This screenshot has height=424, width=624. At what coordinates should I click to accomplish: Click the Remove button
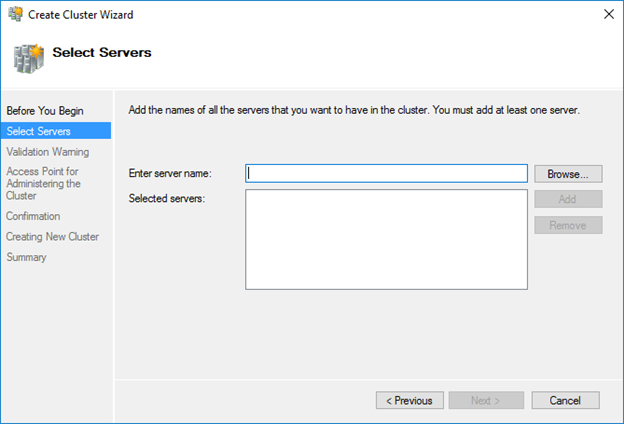point(568,225)
